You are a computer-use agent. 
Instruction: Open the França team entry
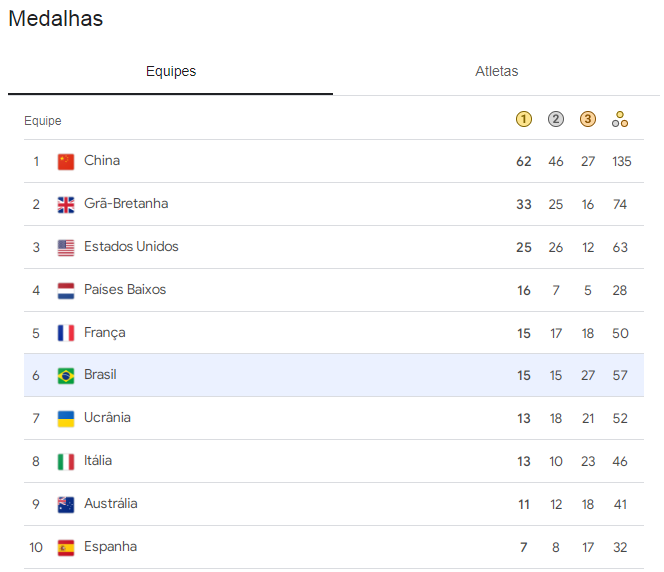click(x=104, y=333)
